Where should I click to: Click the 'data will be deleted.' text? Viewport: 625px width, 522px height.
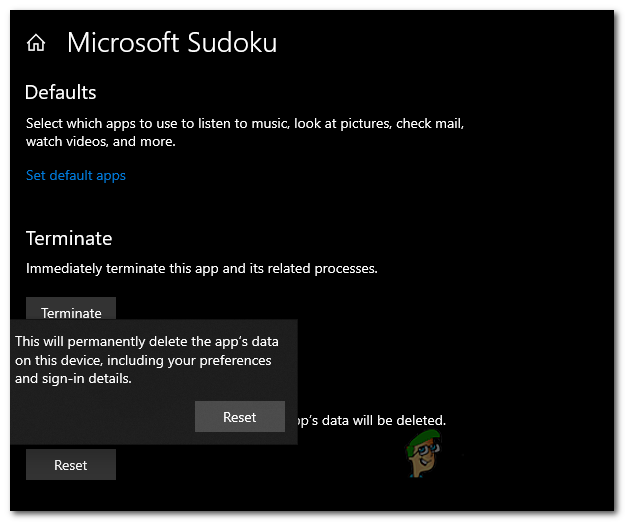tap(383, 421)
